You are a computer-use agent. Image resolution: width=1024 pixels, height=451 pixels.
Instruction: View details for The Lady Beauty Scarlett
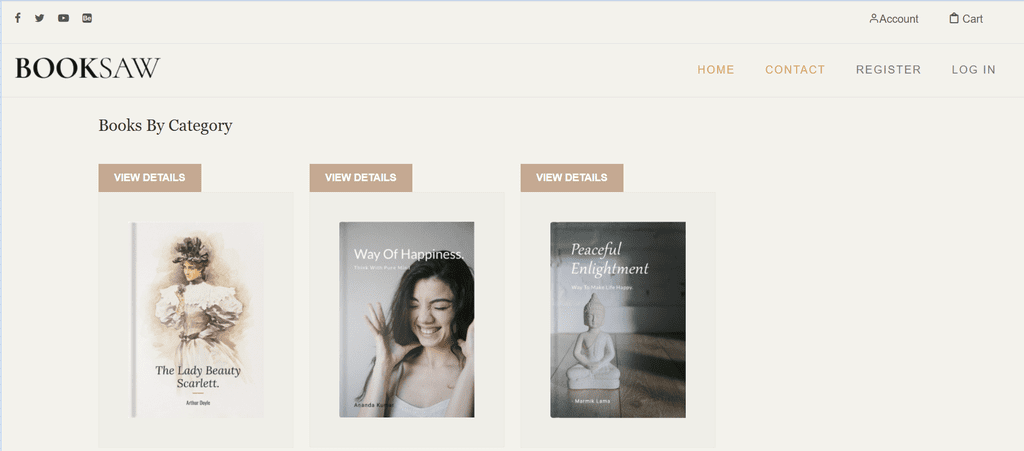150,178
